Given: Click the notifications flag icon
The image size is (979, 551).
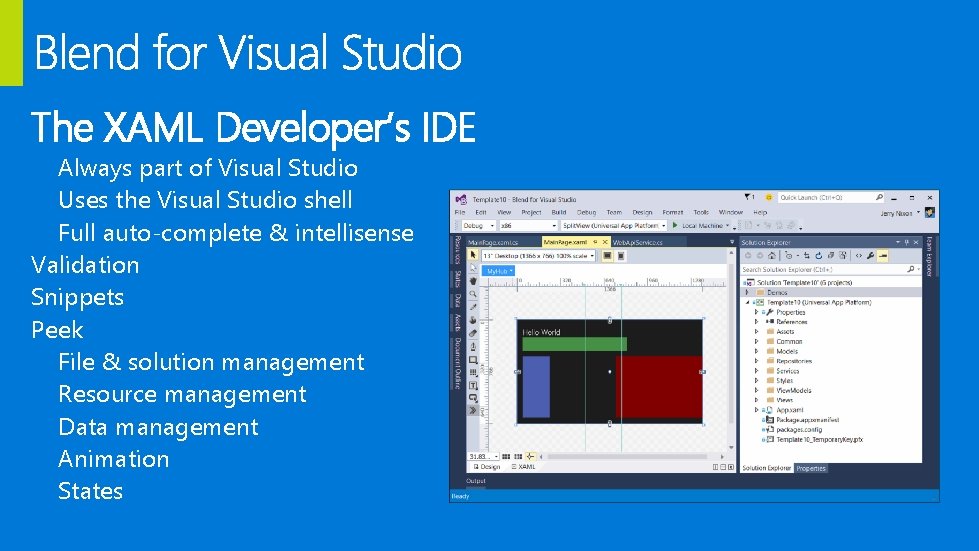Looking at the screenshot, I should coord(749,197).
